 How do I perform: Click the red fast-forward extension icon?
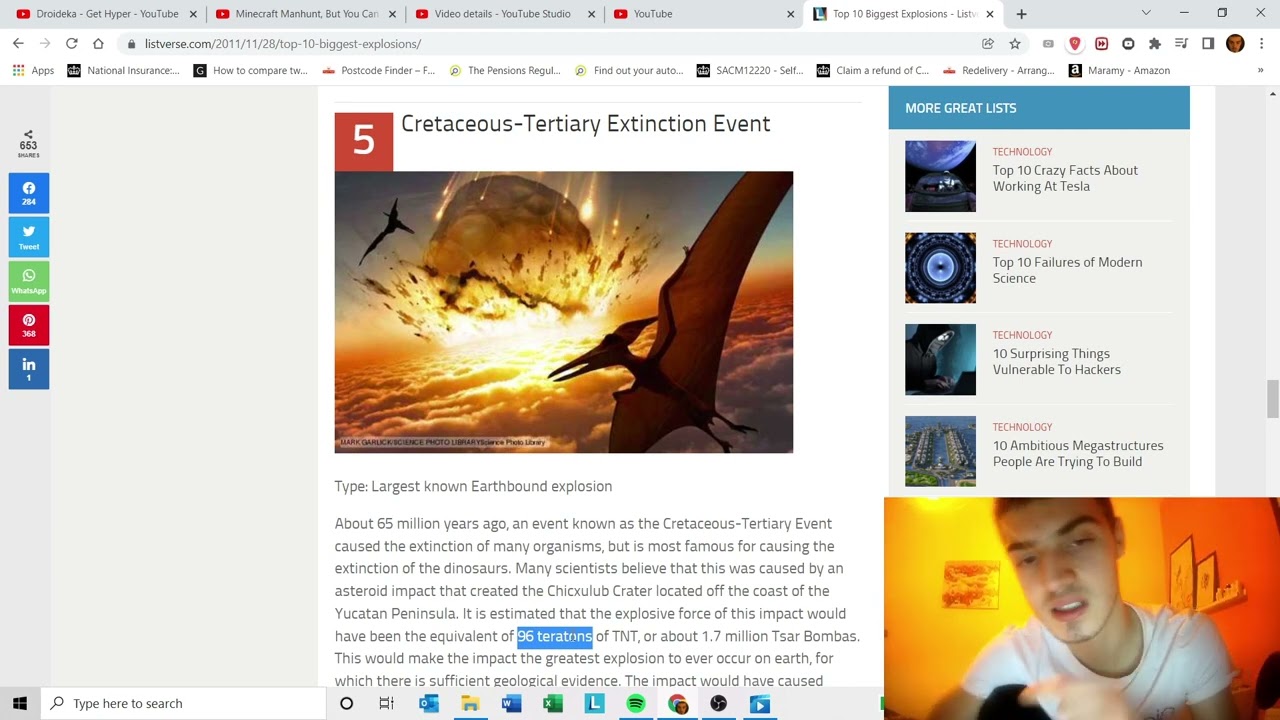point(1101,44)
